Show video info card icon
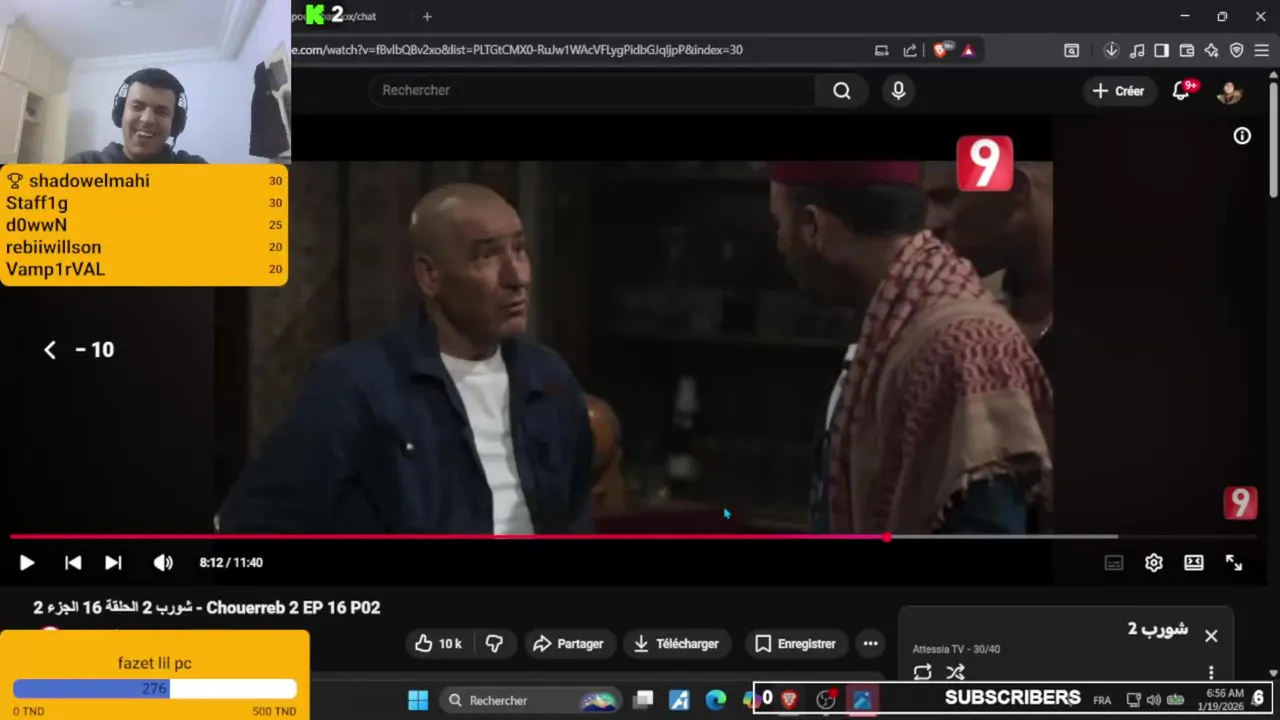The height and width of the screenshot is (720, 1280). (x=1242, y=136)
